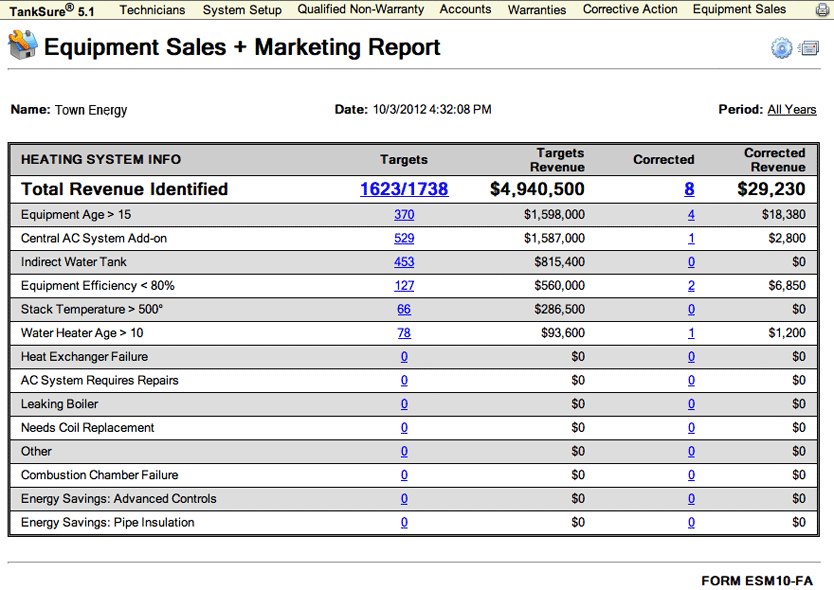This screenshot has width=834, height=590.
Task: Open corrected 0 for Stack Temperature row
Action: click(x=691, y=310)
